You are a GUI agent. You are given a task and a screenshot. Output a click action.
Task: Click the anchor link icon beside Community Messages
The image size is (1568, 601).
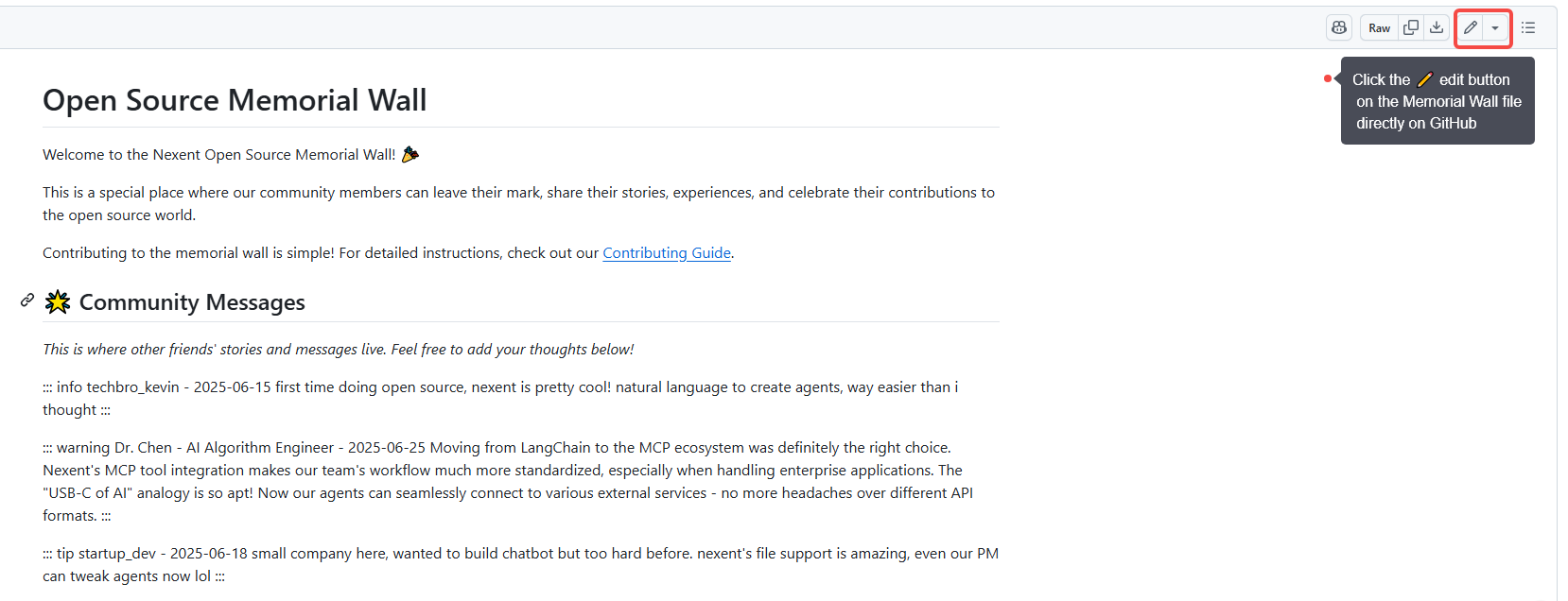click(x=27, y=300)
